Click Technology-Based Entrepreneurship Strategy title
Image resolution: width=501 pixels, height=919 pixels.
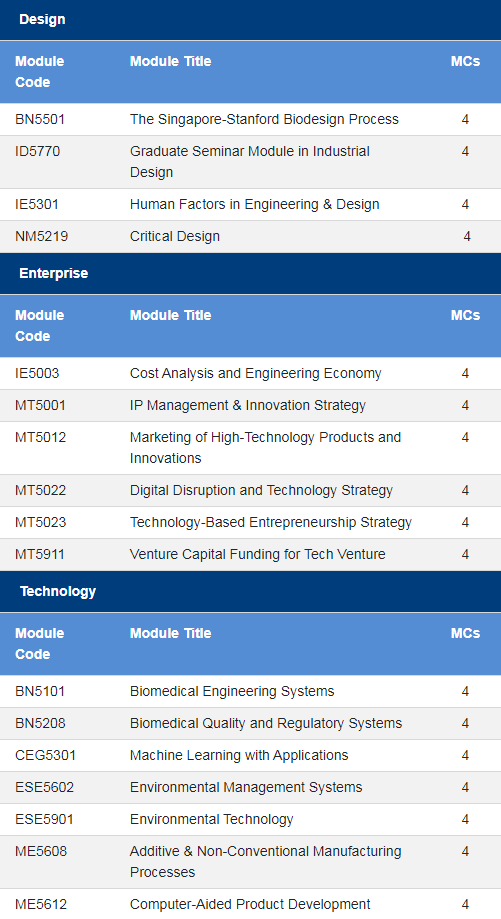(x=271, y=522)
